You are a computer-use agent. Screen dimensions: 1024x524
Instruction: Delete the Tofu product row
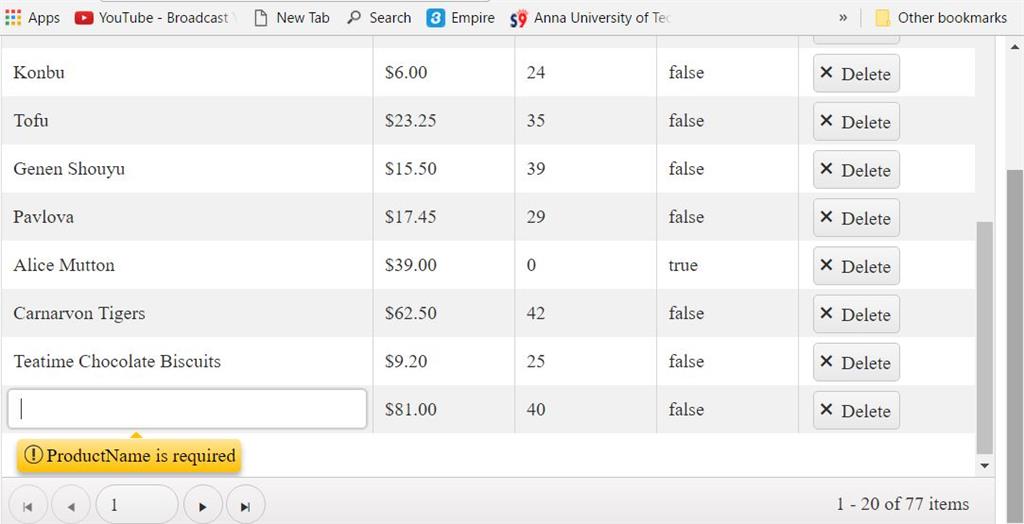pyautogui.click(x=856, y=122)
